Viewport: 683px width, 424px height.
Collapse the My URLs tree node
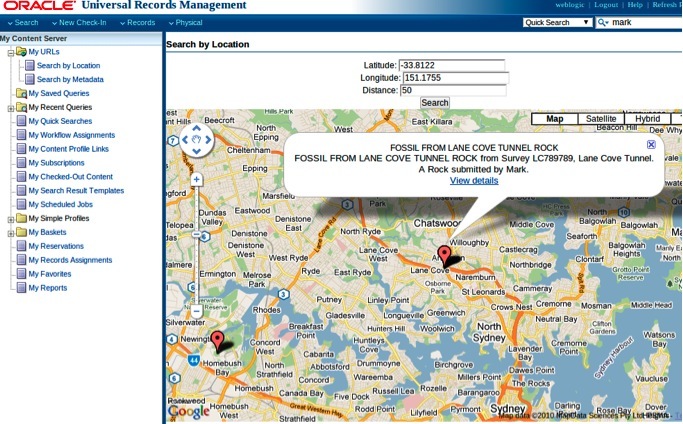[x=10, y=51]
